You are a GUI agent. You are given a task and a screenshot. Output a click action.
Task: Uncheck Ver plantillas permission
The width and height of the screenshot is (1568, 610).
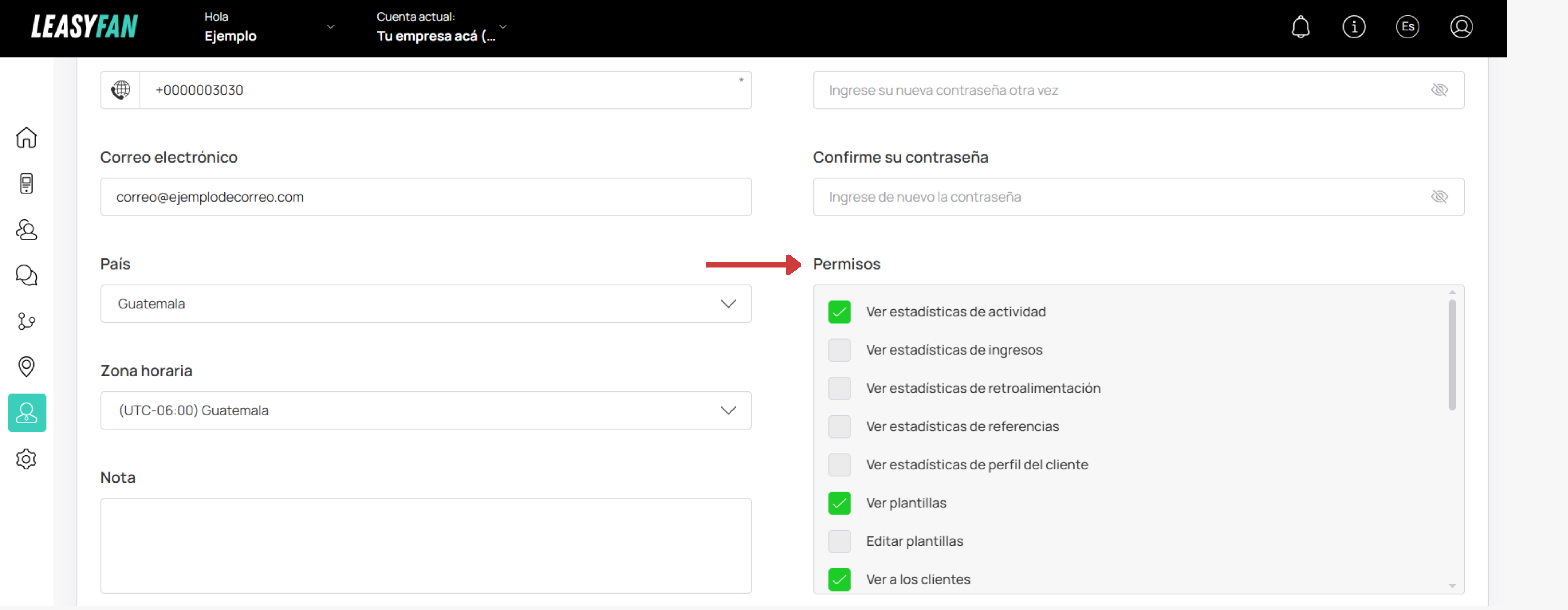[x=839, y=504]
